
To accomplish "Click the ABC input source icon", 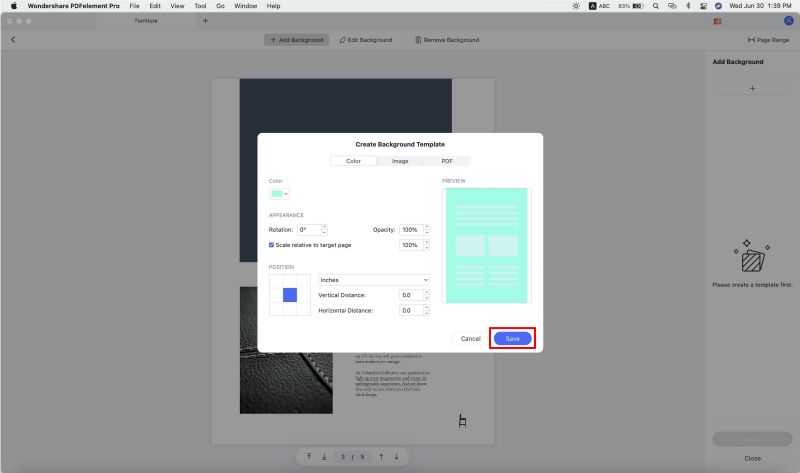I will click(599, 6).
